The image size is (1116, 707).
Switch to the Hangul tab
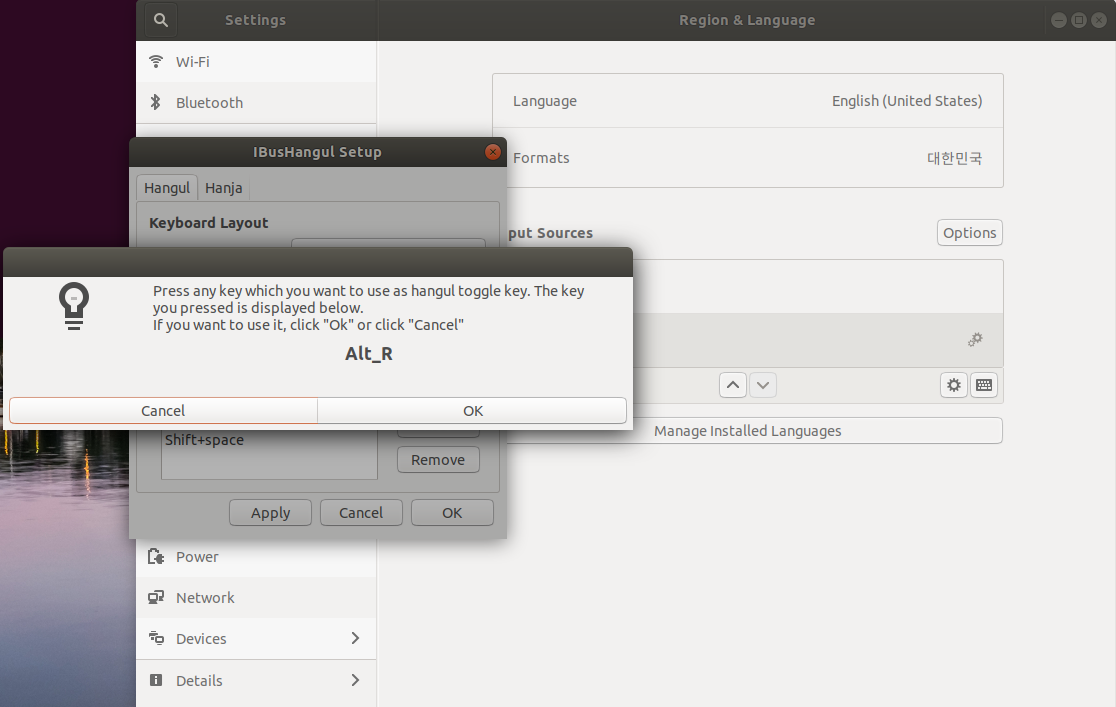167,188
